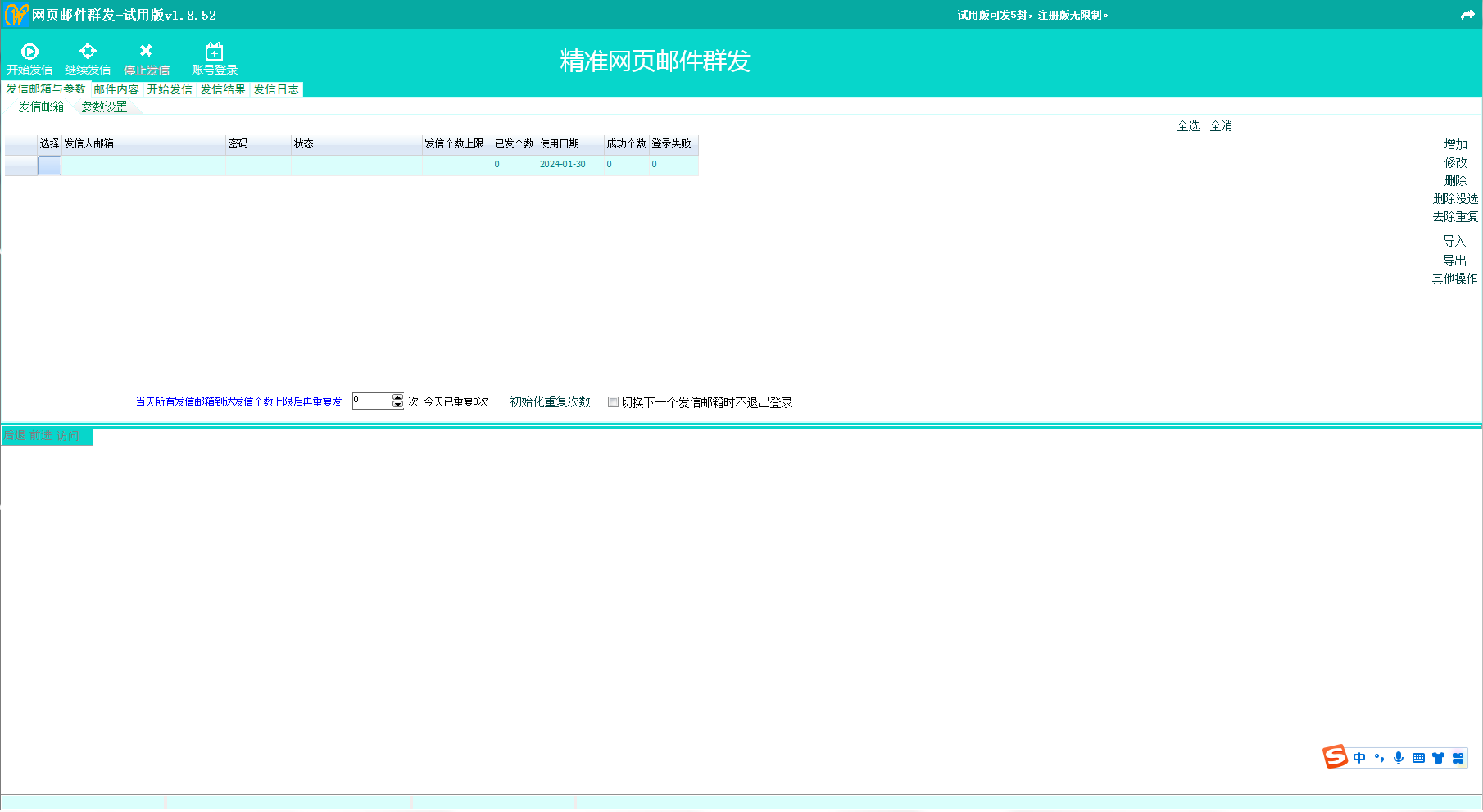This screenshot has width=1483, height=812.
Task: Click the 0 cell under 成功个数
Action: click(x=627, y=165)
